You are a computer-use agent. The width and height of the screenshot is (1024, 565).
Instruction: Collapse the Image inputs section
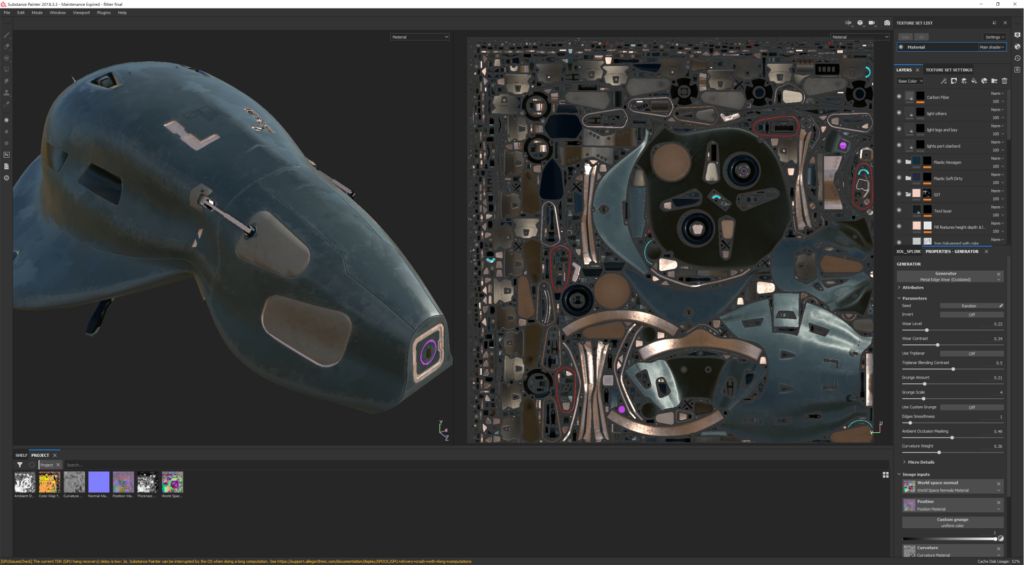pyautogui.click(x=913, y=474)
